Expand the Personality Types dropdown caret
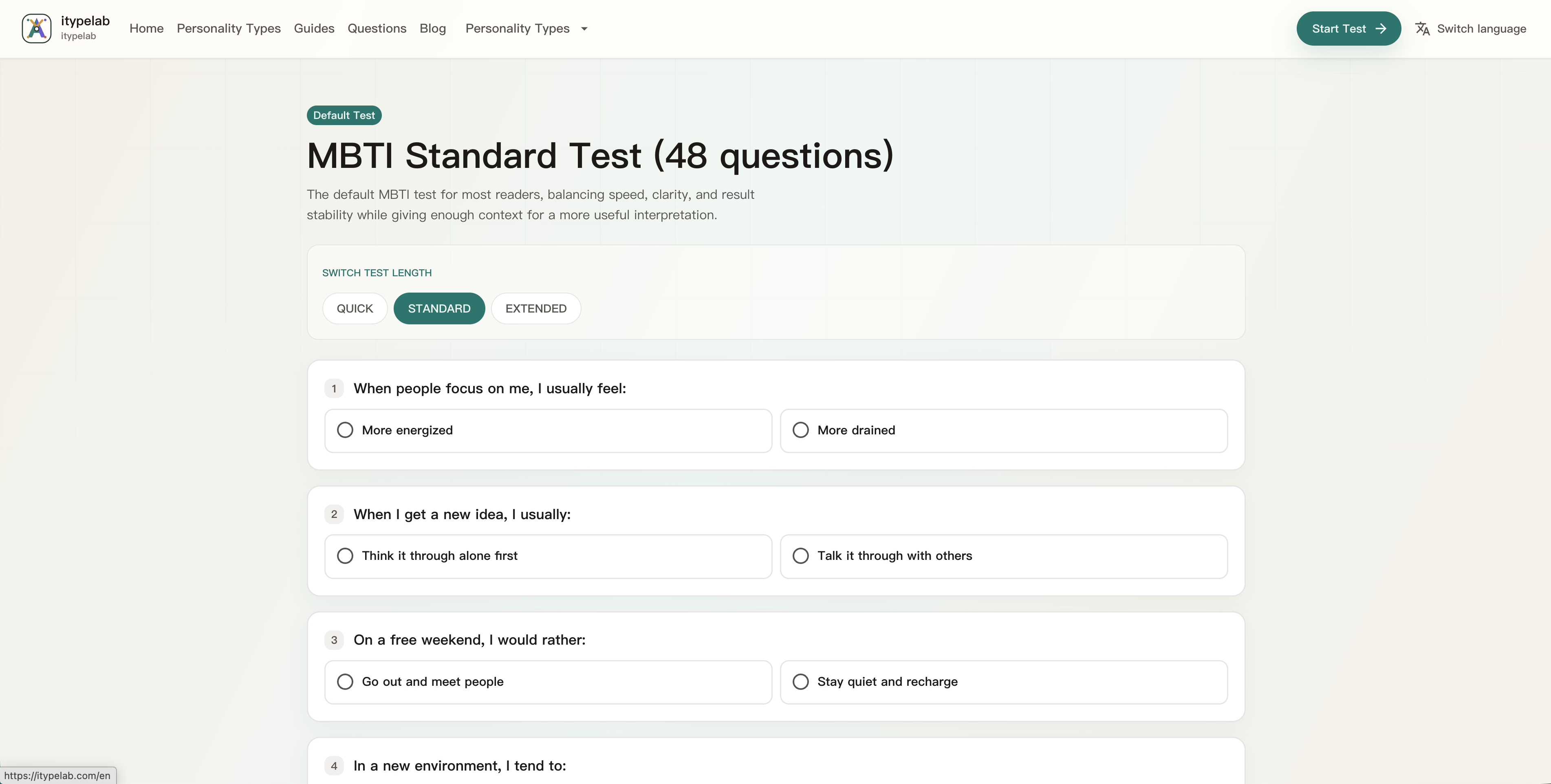The height and width of the screenshot is (784, 1551). click(584, 29)
